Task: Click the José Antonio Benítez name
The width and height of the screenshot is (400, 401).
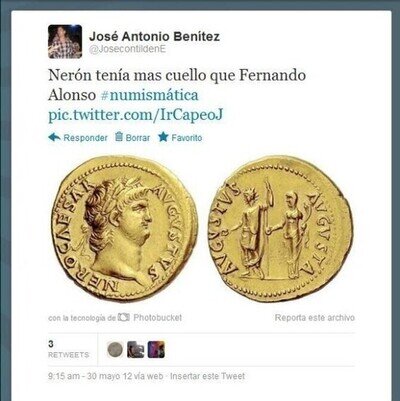Action: (154, 36)
